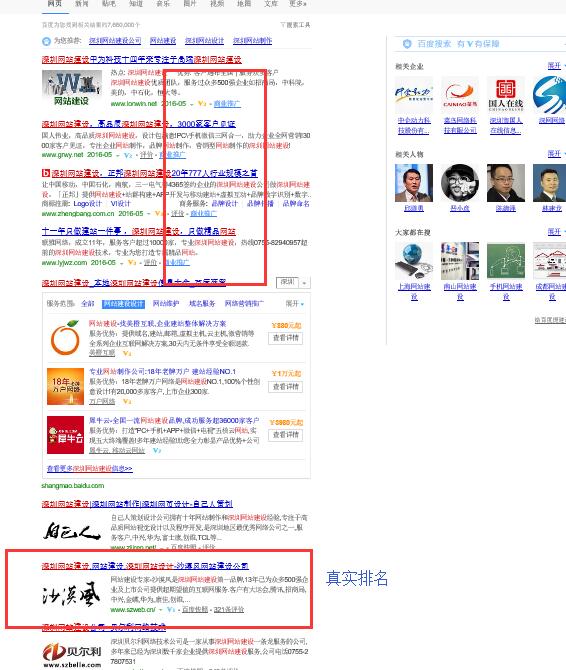This screenshot has height=670, width=566.
Task: Click the circular black-and-white portrait
Action: click(460, 183)
